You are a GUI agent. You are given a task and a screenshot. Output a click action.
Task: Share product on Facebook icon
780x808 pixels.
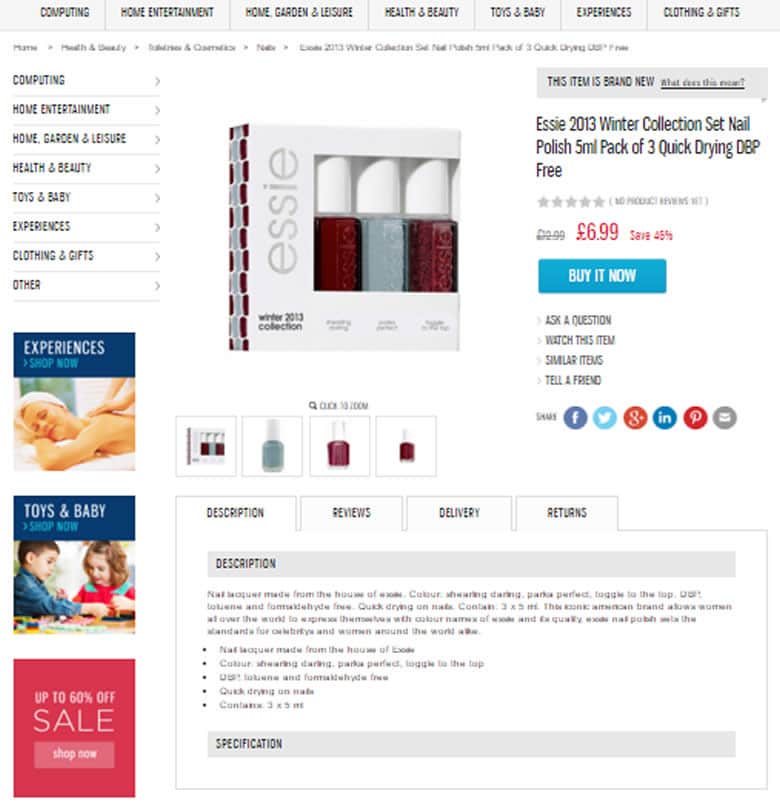pyautogui.click(x=575, y=417)
